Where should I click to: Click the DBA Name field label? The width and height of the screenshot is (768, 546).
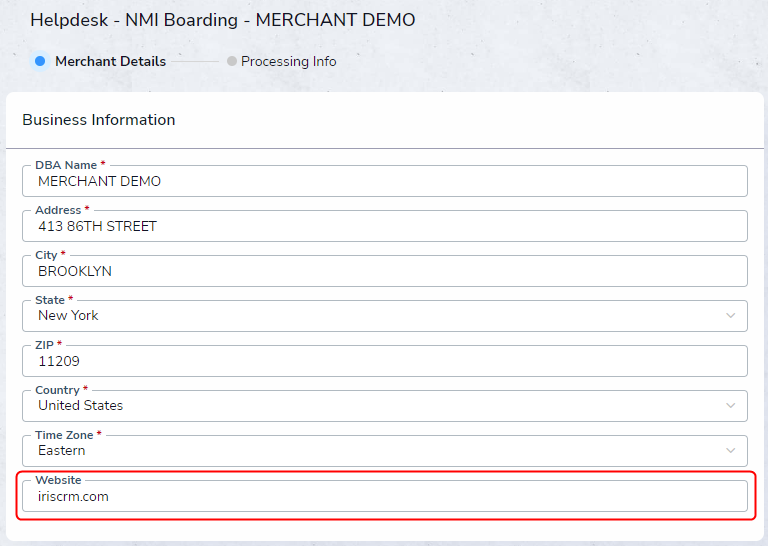(66, 166)
